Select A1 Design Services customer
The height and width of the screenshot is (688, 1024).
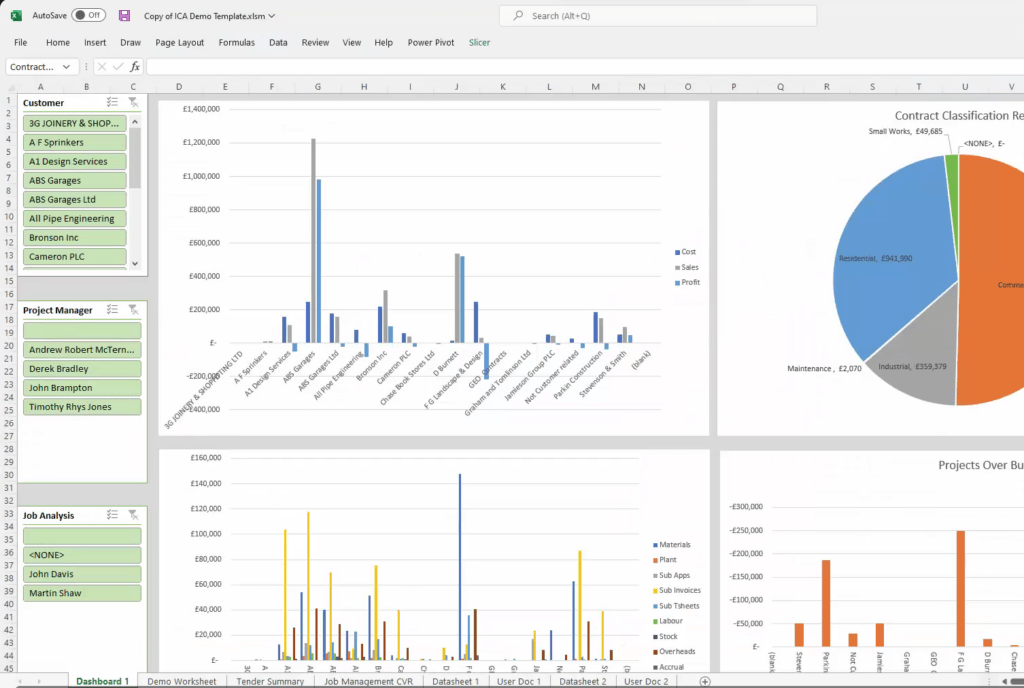(74, 161)
